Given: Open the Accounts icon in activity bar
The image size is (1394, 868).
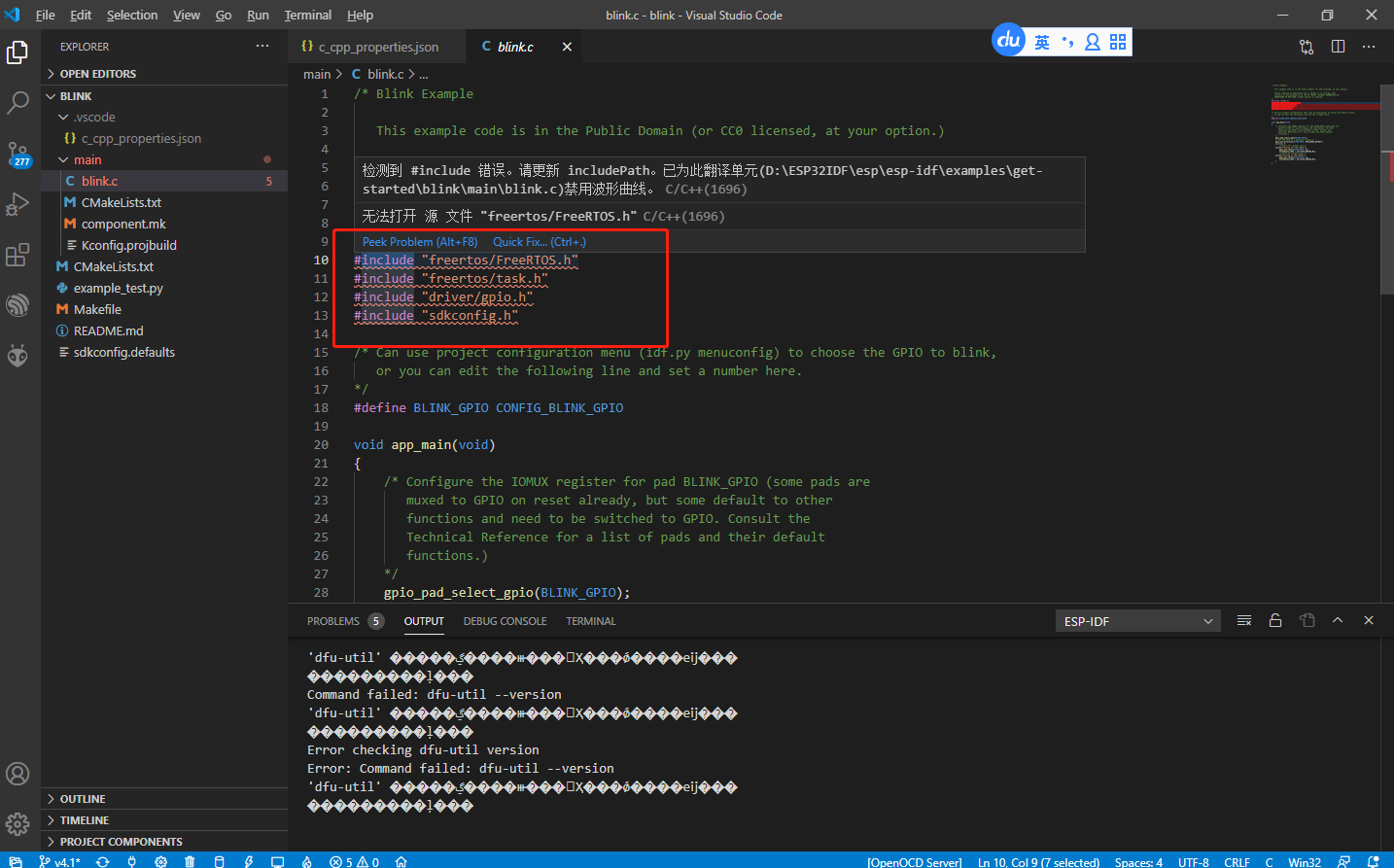Looking at the screenshot, I should click(x=17, y=774).
